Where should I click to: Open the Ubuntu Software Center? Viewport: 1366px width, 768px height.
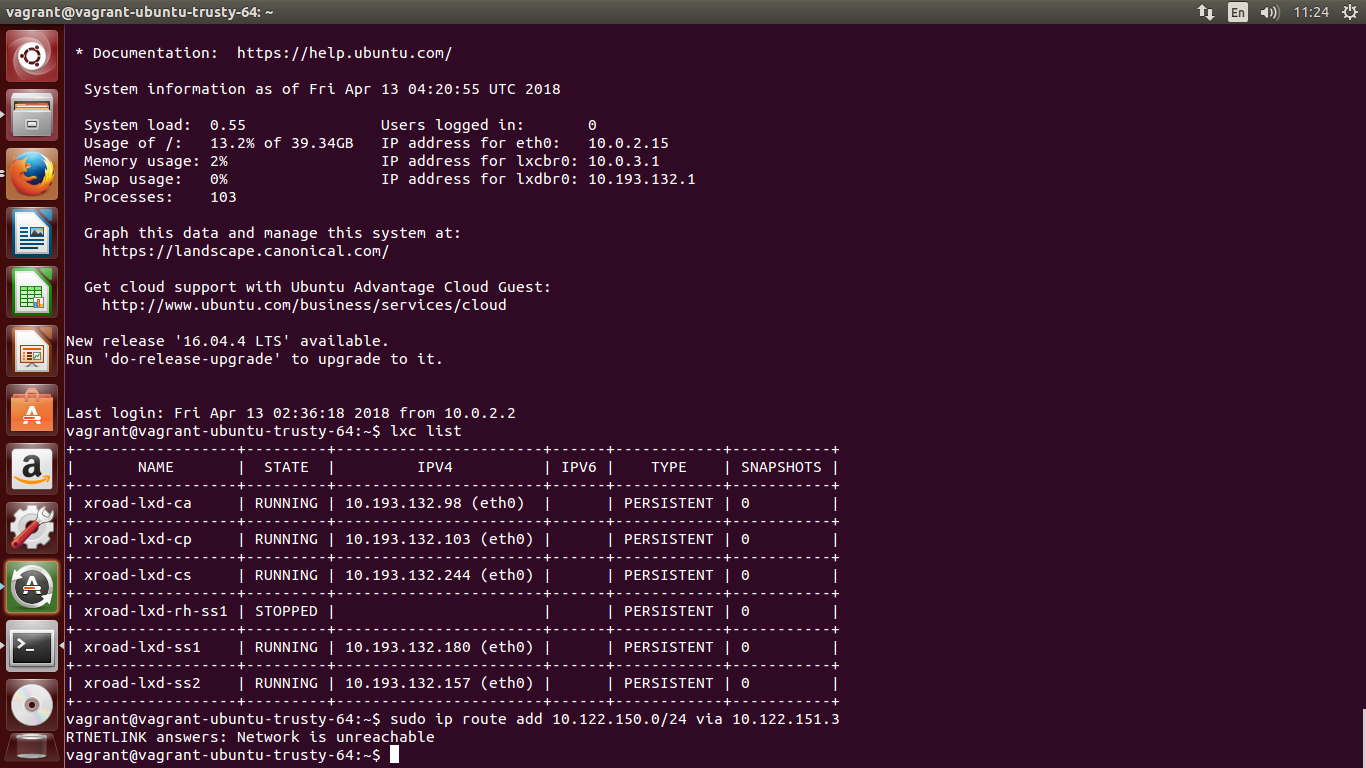coord(32,410)
